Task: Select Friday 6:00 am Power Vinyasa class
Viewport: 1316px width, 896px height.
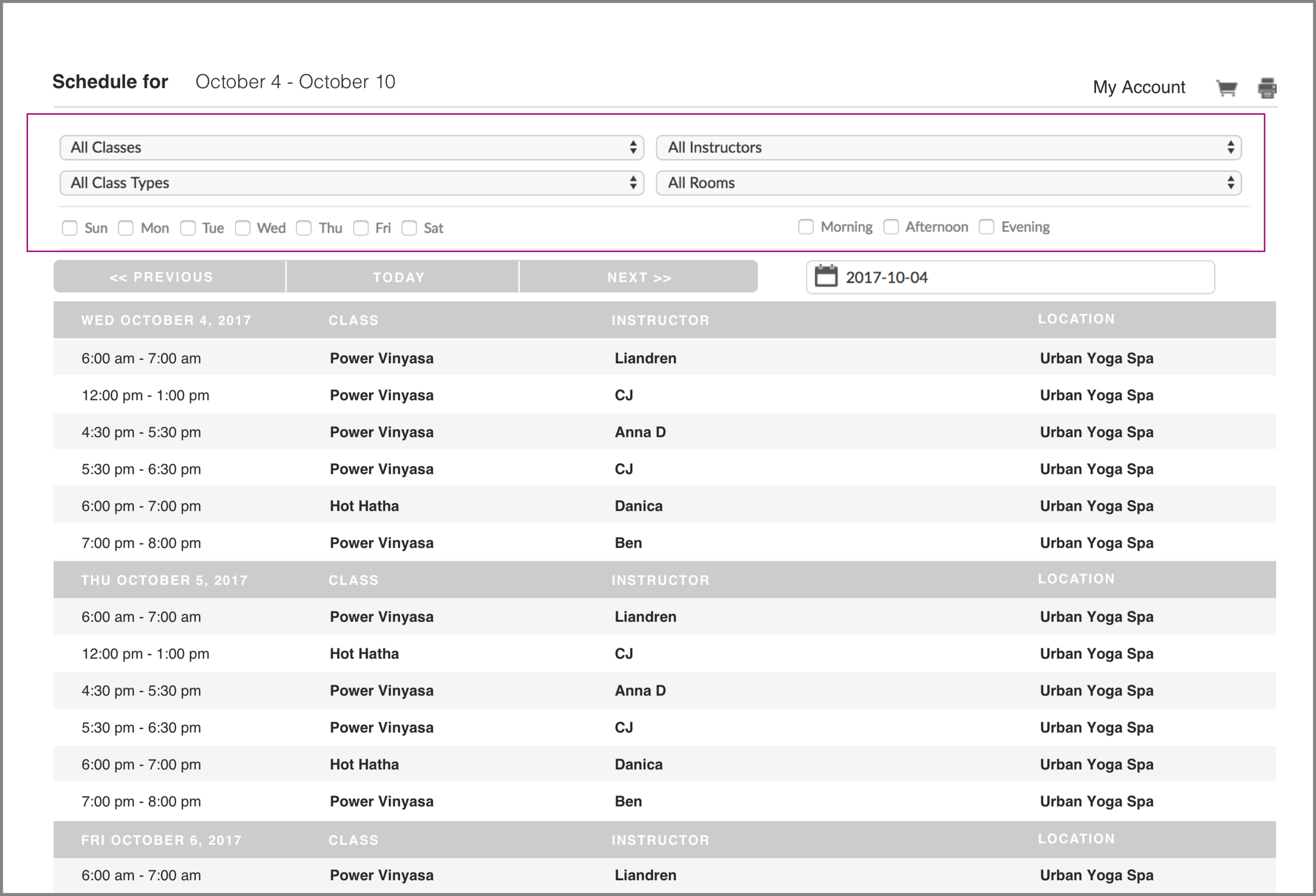Action: (382, 875)
